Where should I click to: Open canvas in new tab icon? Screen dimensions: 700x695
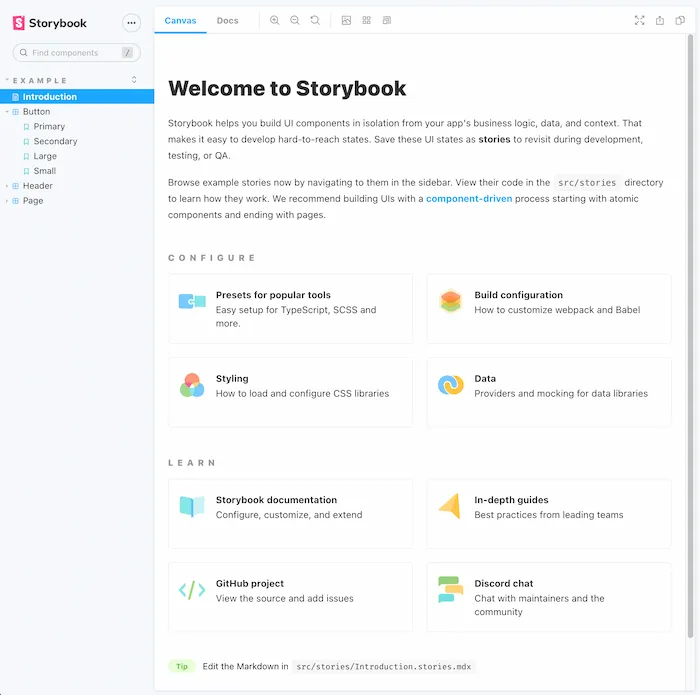pyautogui.click(x=660, y=21)
